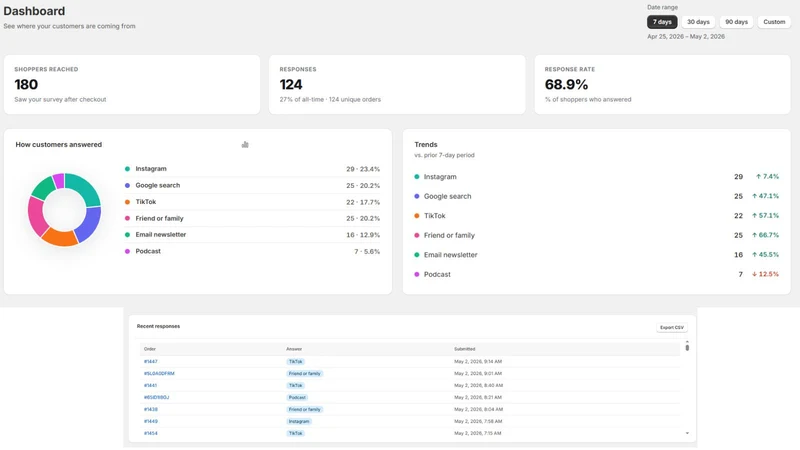Click the Submitted column header
Screen dimensions: 800x450
tap(464, 349)
